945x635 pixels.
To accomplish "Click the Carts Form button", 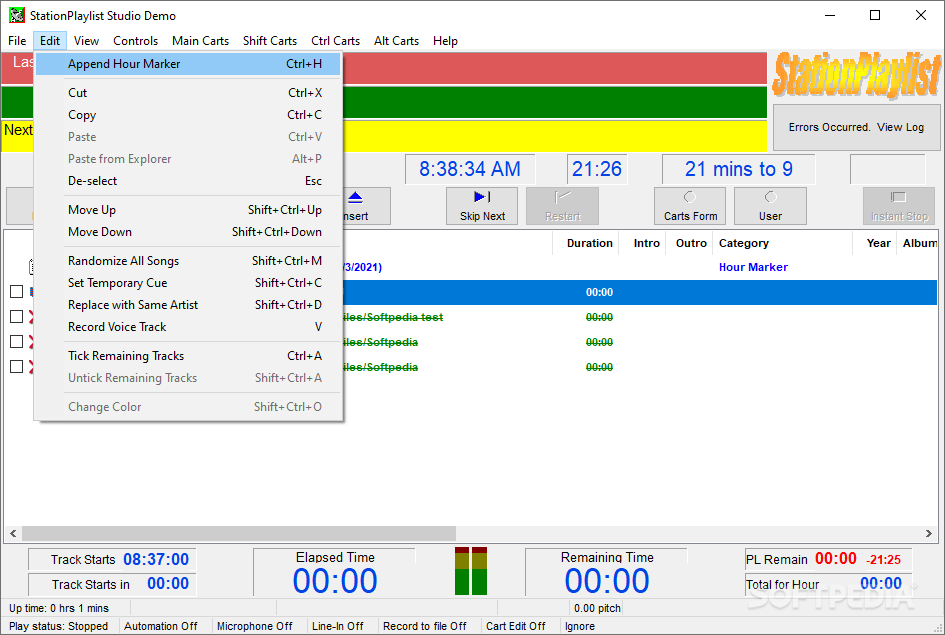I will pos(690,206).
